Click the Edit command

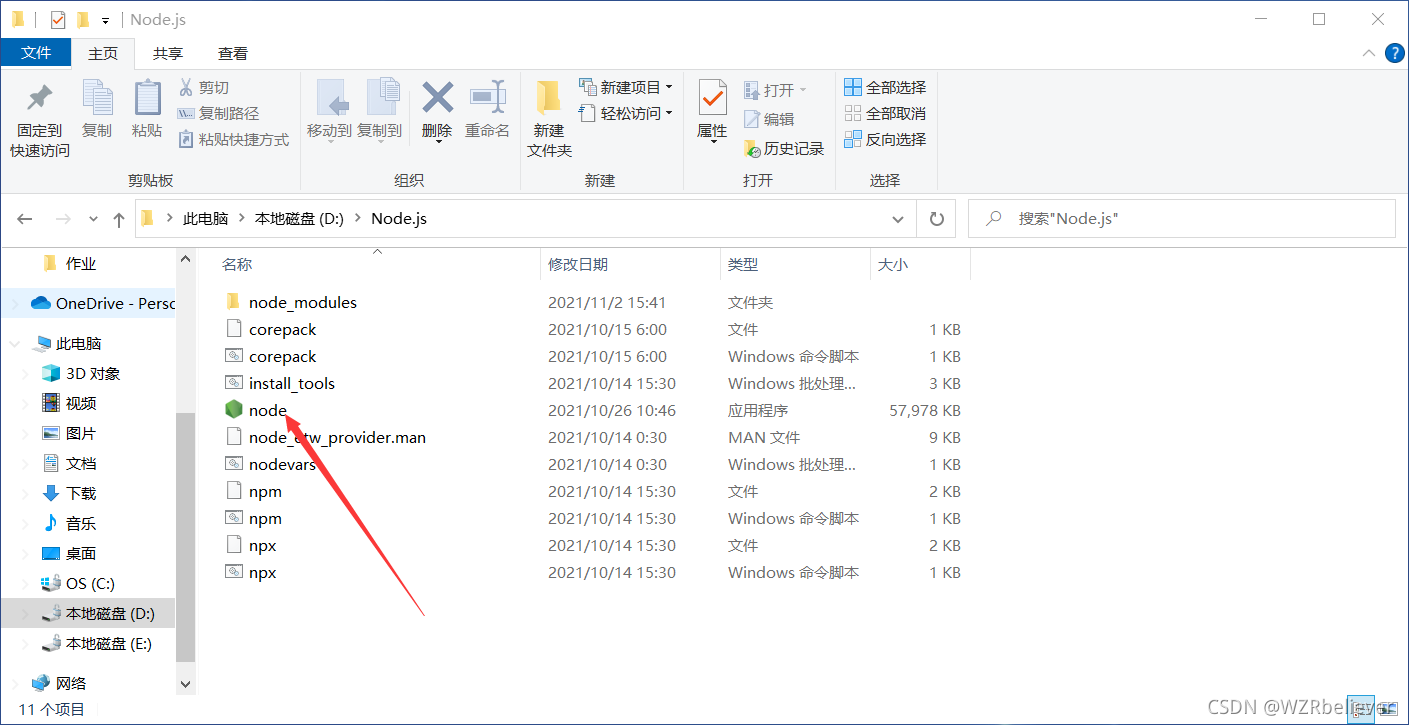tap(769, 119)
